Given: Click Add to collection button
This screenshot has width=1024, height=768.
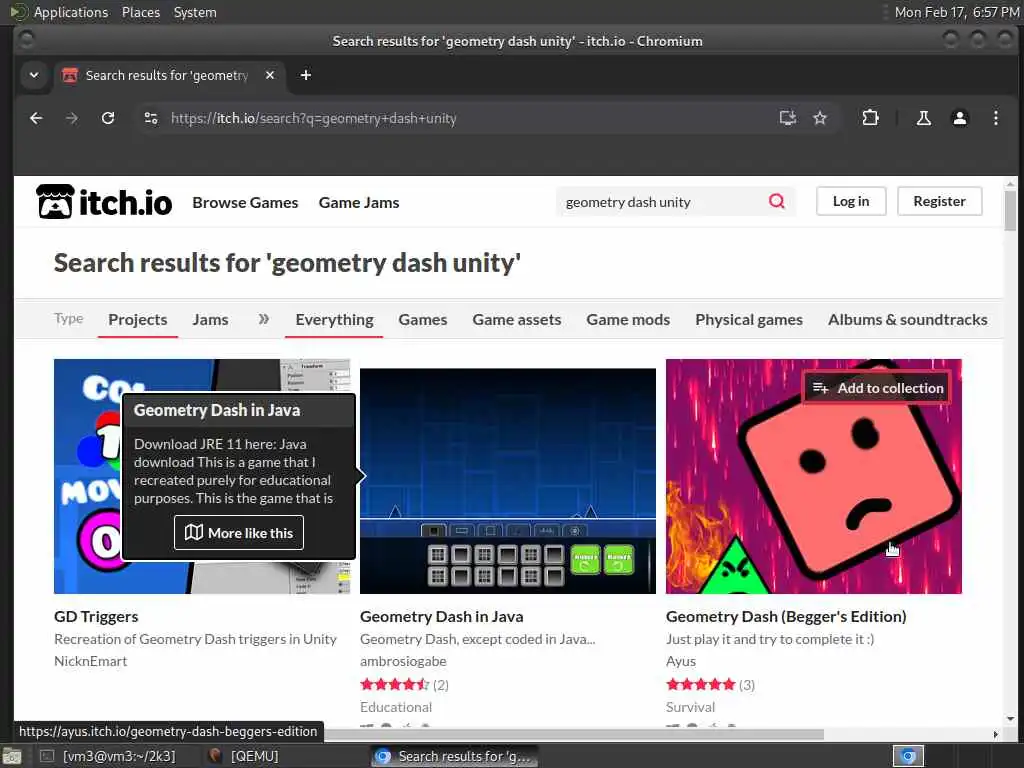Looking at the screenshot, I should coord(876,388).
